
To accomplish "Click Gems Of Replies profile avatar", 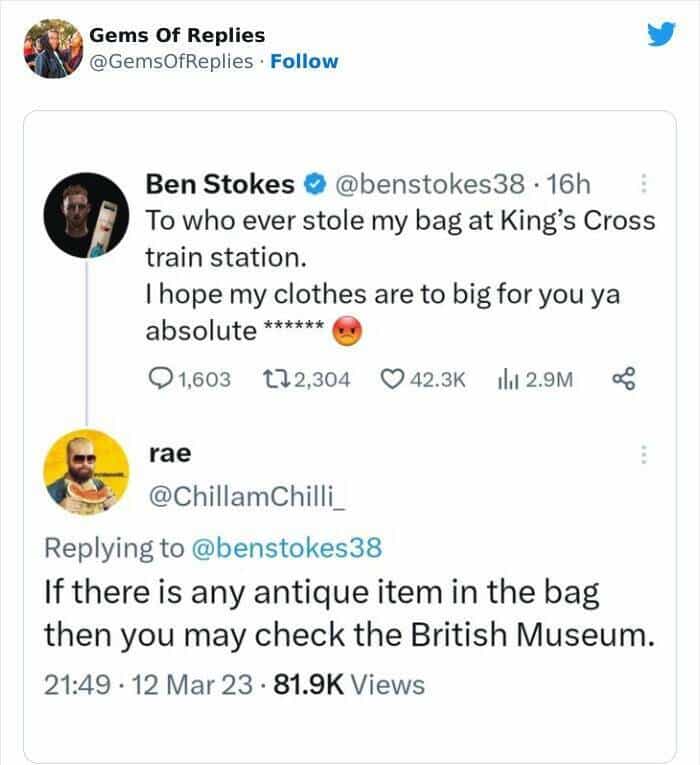I will 52,48.
